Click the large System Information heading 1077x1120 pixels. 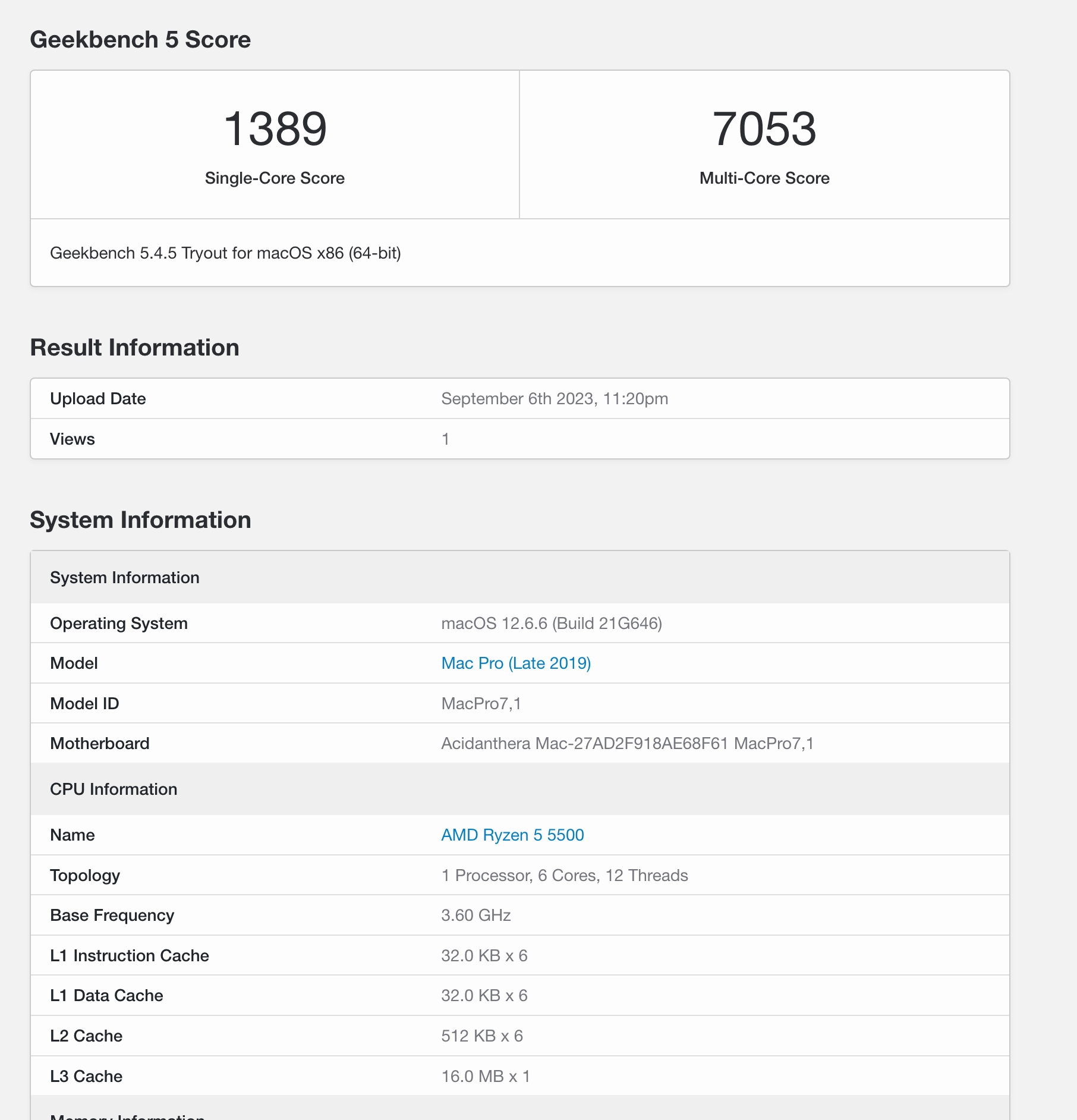tap(140, 520)
